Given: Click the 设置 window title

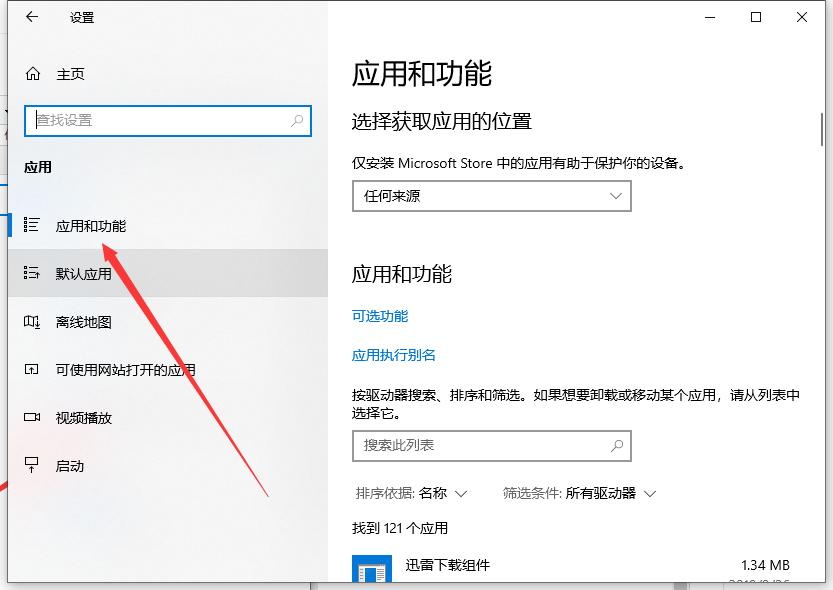Looking at the screenshot, I should [81, 18].
